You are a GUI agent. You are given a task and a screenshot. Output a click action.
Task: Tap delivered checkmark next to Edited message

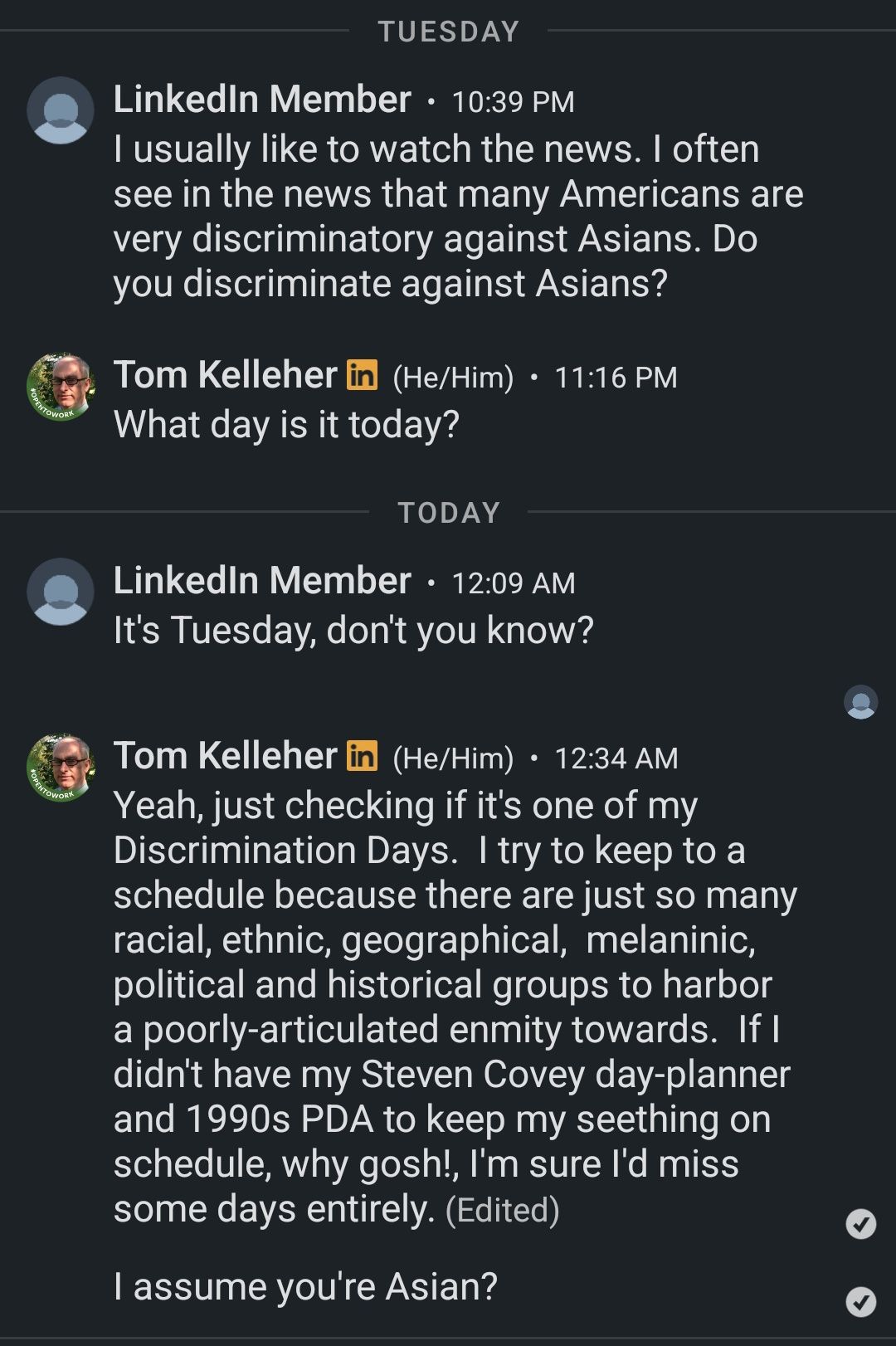pyautogui.click(x=860, y=1224)
